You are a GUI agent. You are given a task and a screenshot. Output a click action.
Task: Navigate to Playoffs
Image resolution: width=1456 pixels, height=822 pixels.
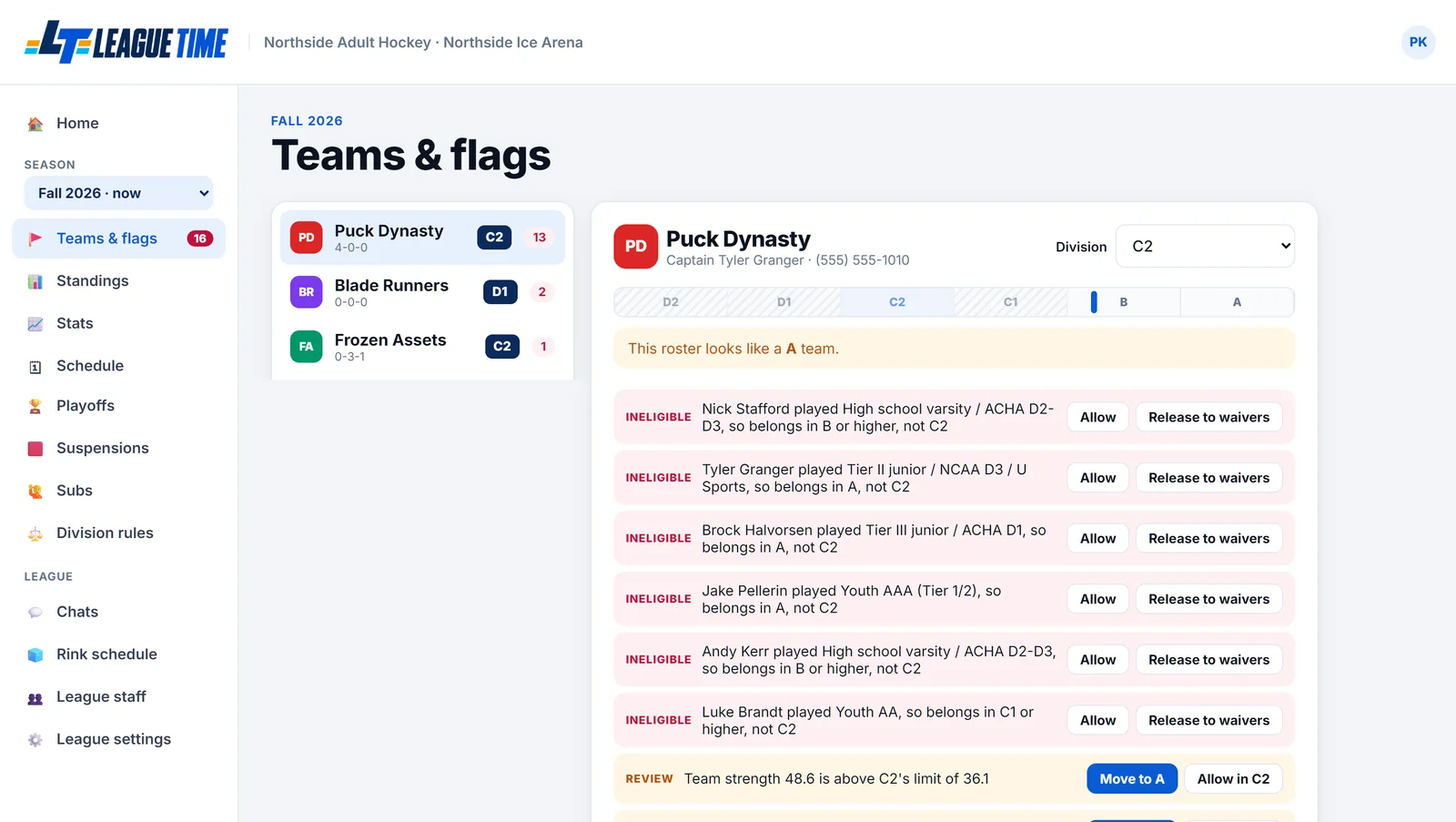click(118, 406)
